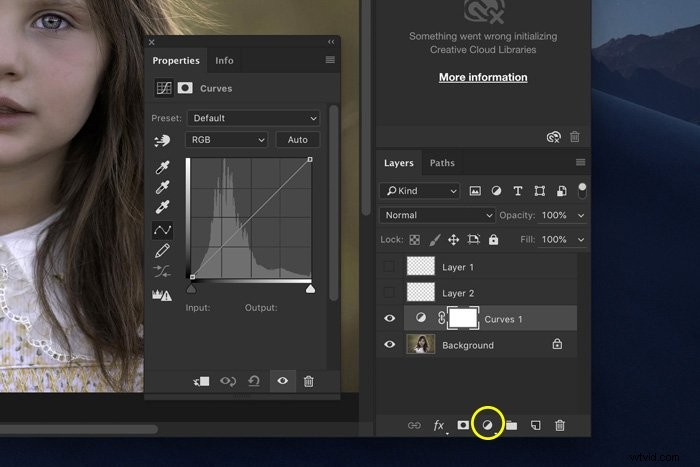Click the black point input slider

point(191,289)
